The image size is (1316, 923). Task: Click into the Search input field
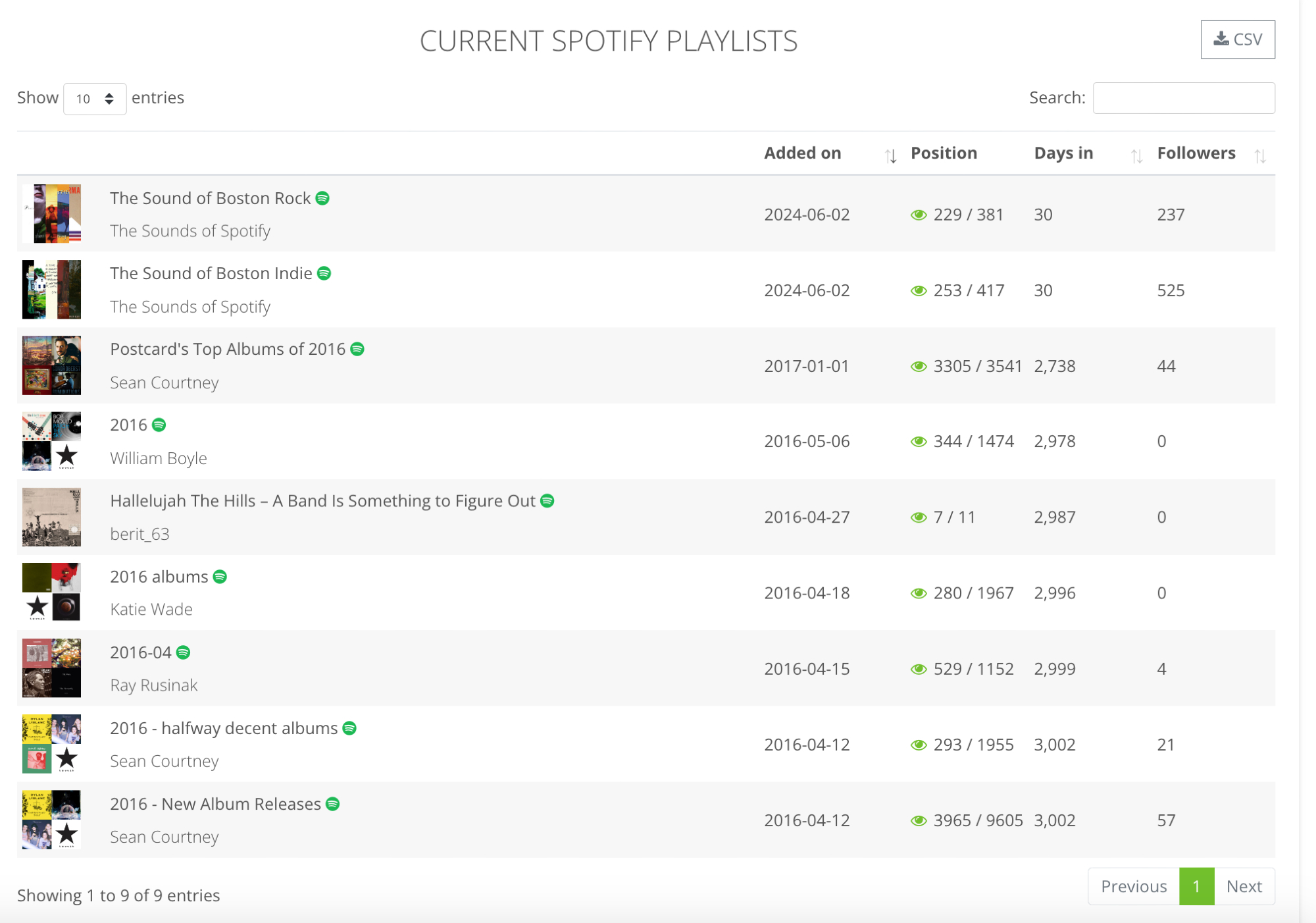click(x=1183, y=98)
